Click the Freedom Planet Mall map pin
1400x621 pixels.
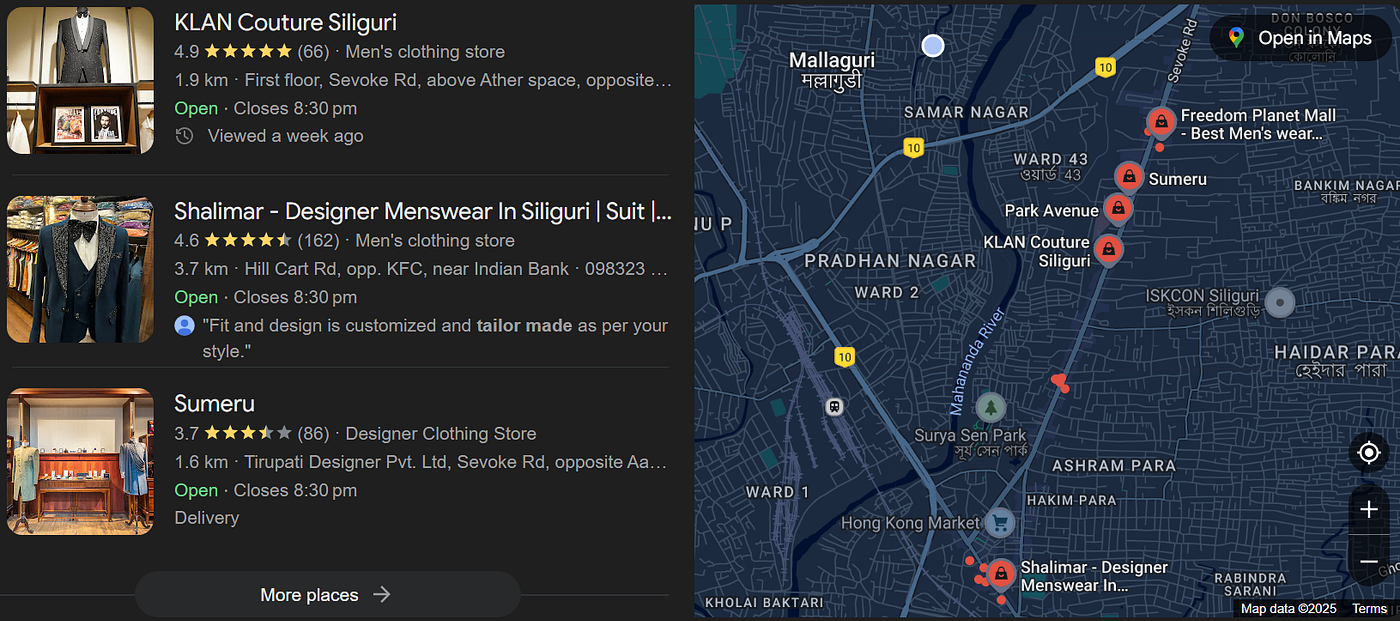click(1160, 122)
